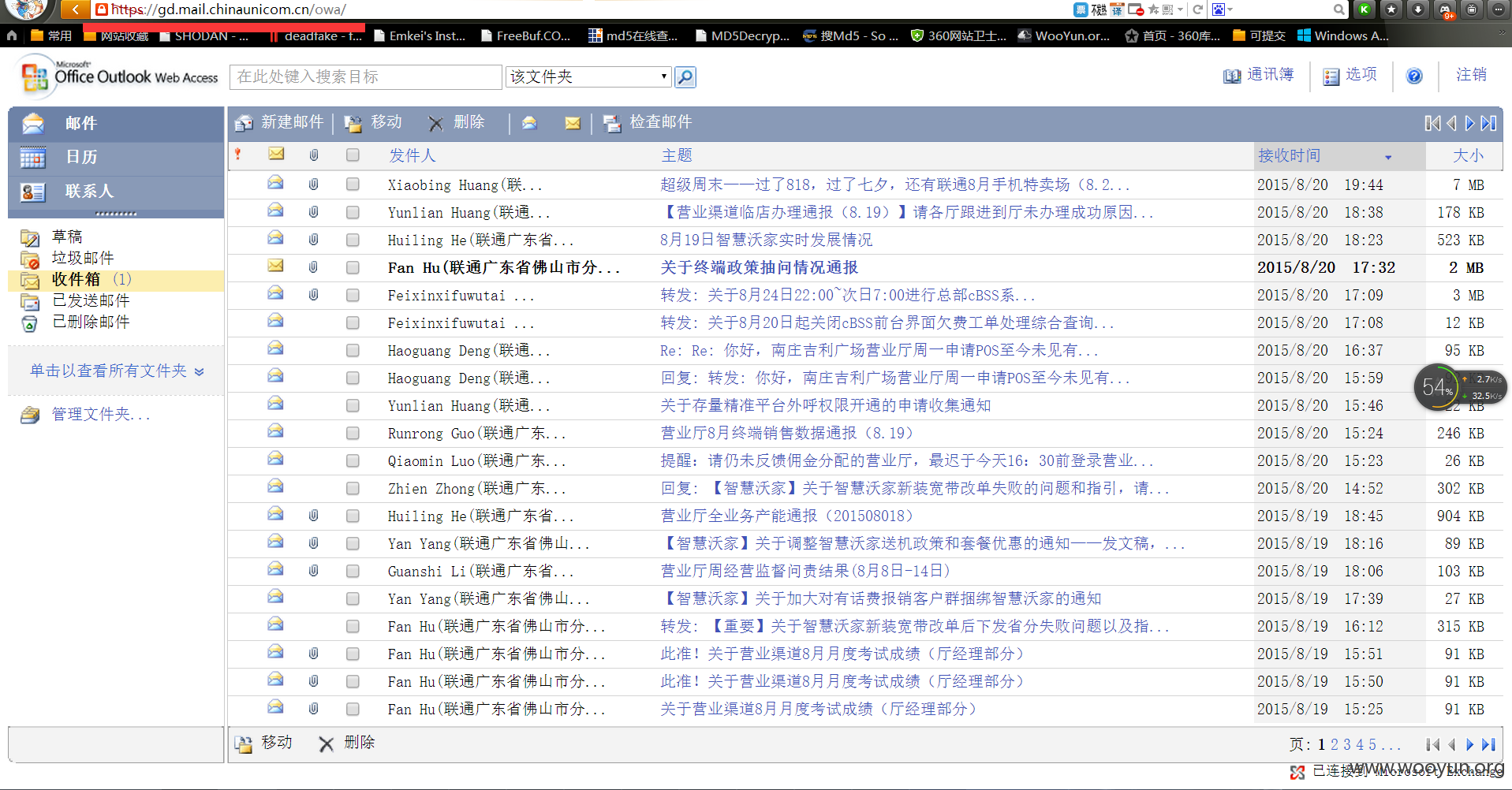Go to page 2 in pager
The width and height of the screenshot is (1512, 790).
click(x=1335, y=744)
